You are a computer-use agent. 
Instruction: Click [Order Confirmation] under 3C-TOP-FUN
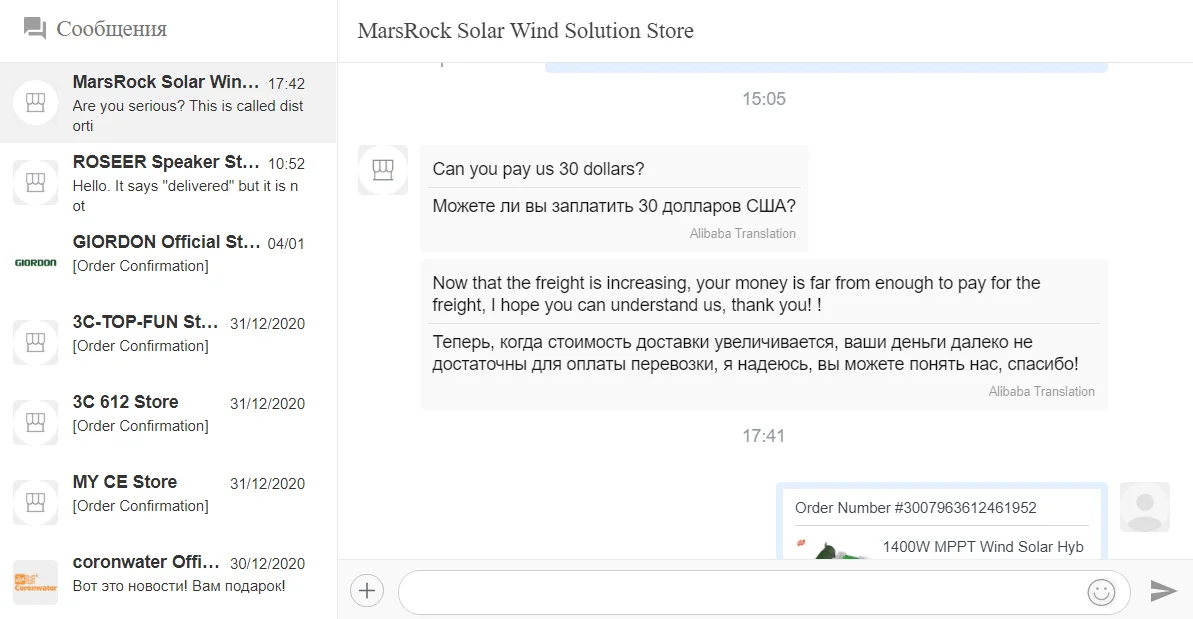(141, 345)
